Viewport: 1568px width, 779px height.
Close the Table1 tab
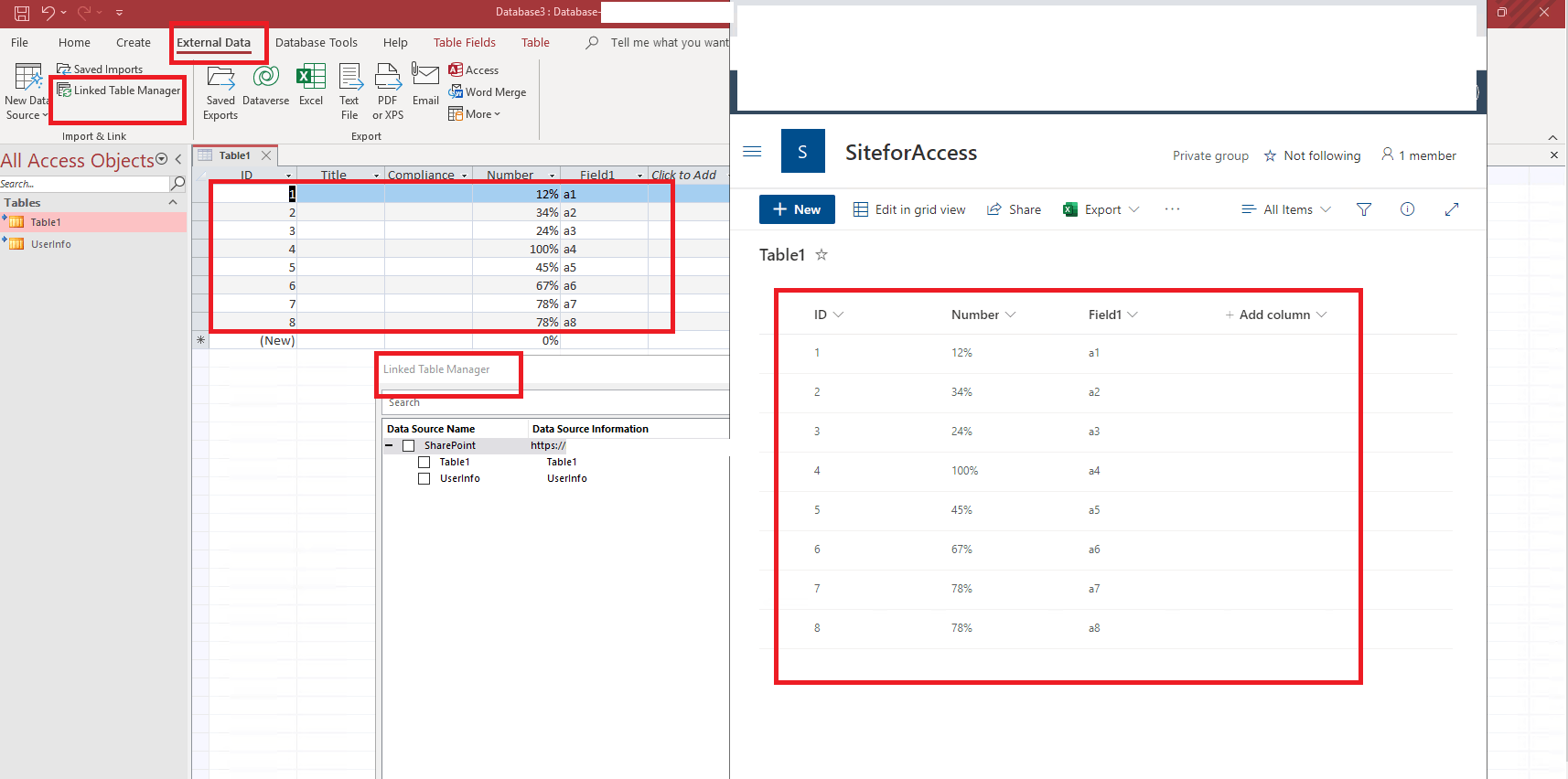[x=266, y=155]
